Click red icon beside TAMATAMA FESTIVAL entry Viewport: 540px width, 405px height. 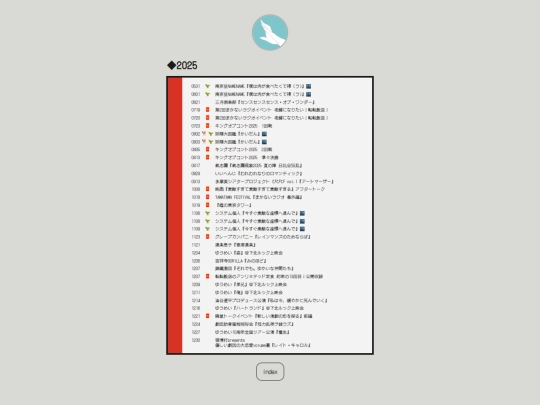point(207,197)
